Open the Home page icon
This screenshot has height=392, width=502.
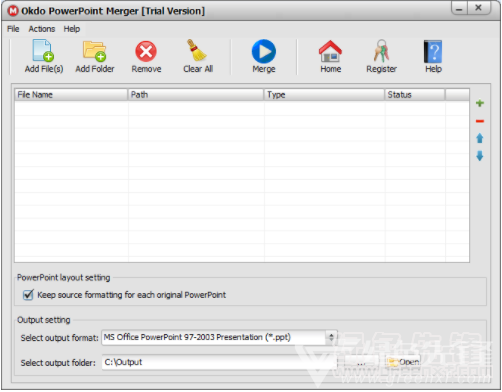point(330,51)
